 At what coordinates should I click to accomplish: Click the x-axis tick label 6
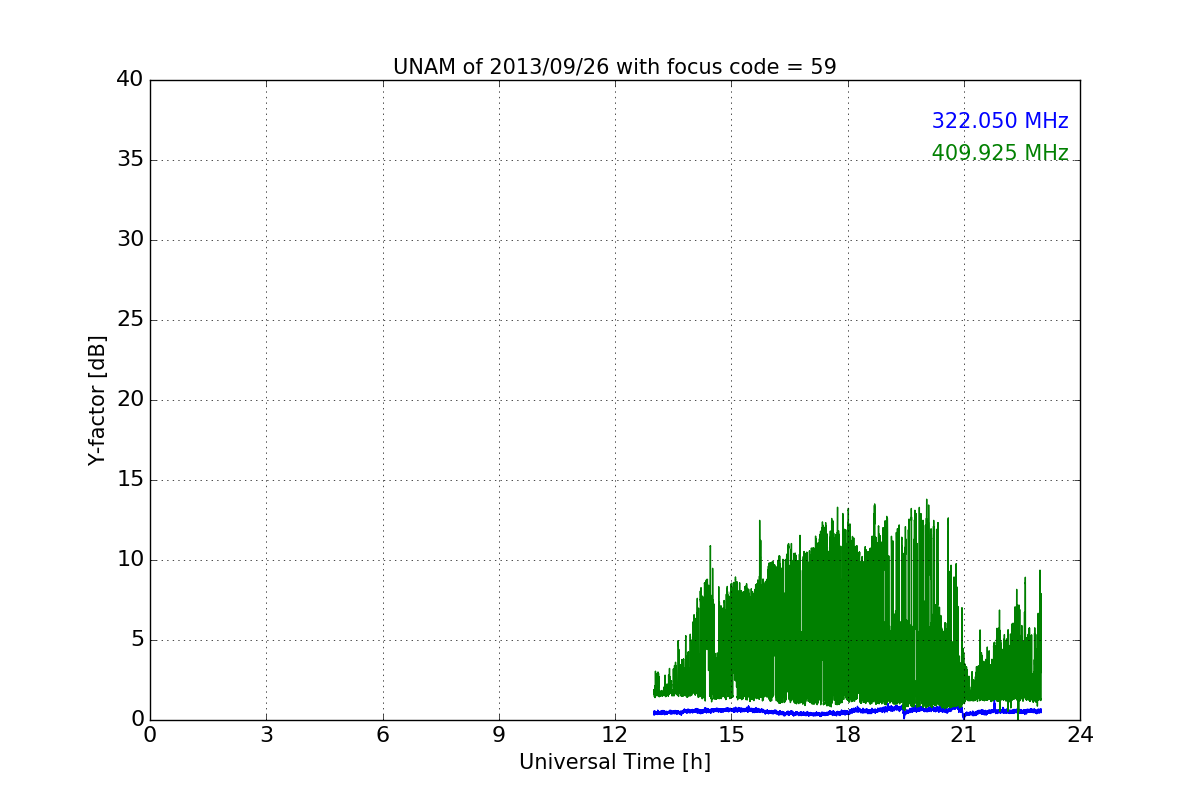coord(382,735)
